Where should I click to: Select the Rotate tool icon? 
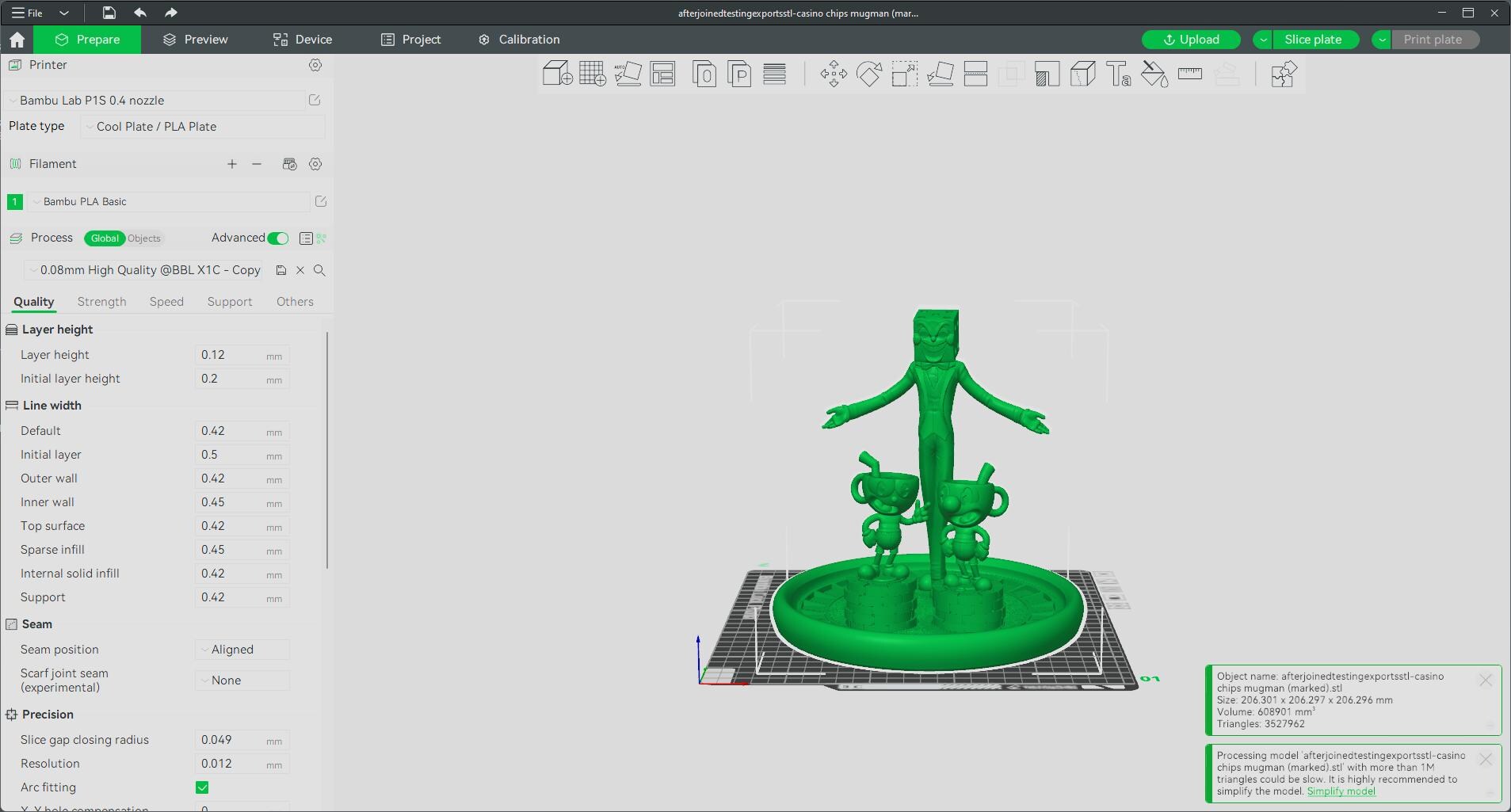(x=869, y=74)
